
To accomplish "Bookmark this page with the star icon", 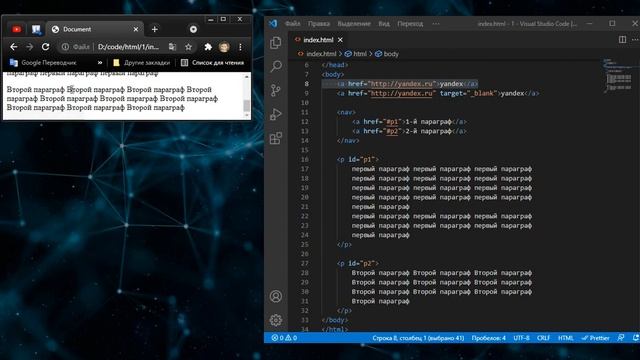I will coord(188,47).
